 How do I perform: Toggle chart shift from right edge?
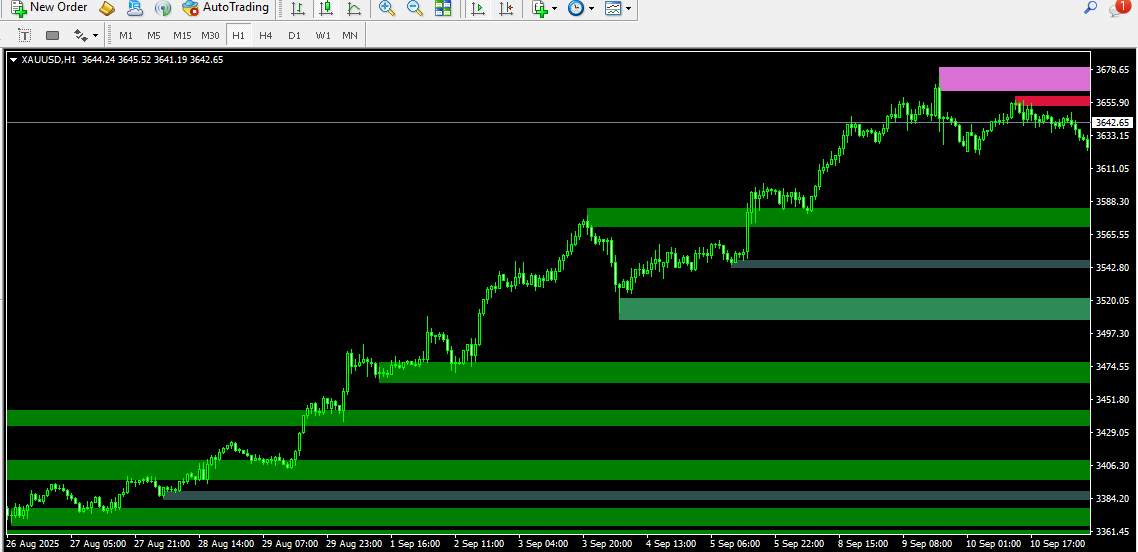507,9
